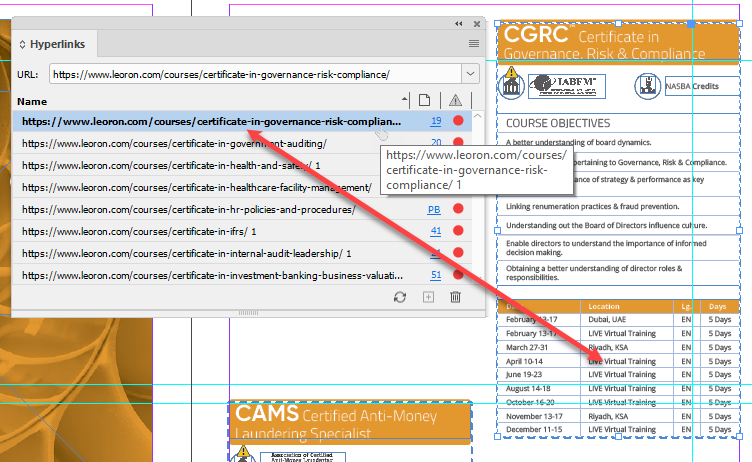Screen dimensions: 752x462
Task: Select the internal-audit-leadership hyperlink row
Action: click(x=242, y=253)
